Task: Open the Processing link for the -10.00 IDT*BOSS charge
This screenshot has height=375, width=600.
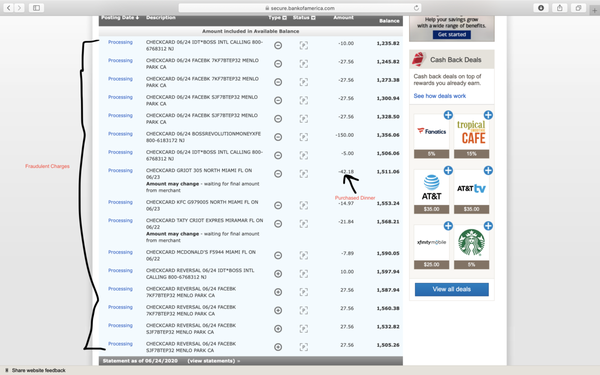Action: click(120, 42)
